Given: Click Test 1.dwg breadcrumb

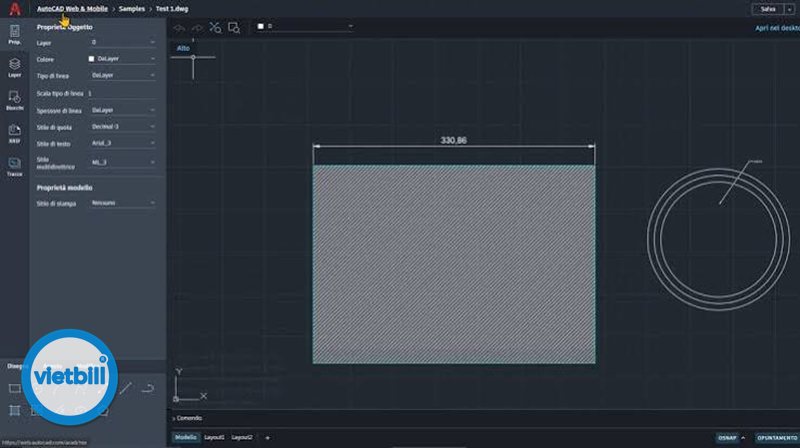Looking at the screenshot, I should pos(172,9).
